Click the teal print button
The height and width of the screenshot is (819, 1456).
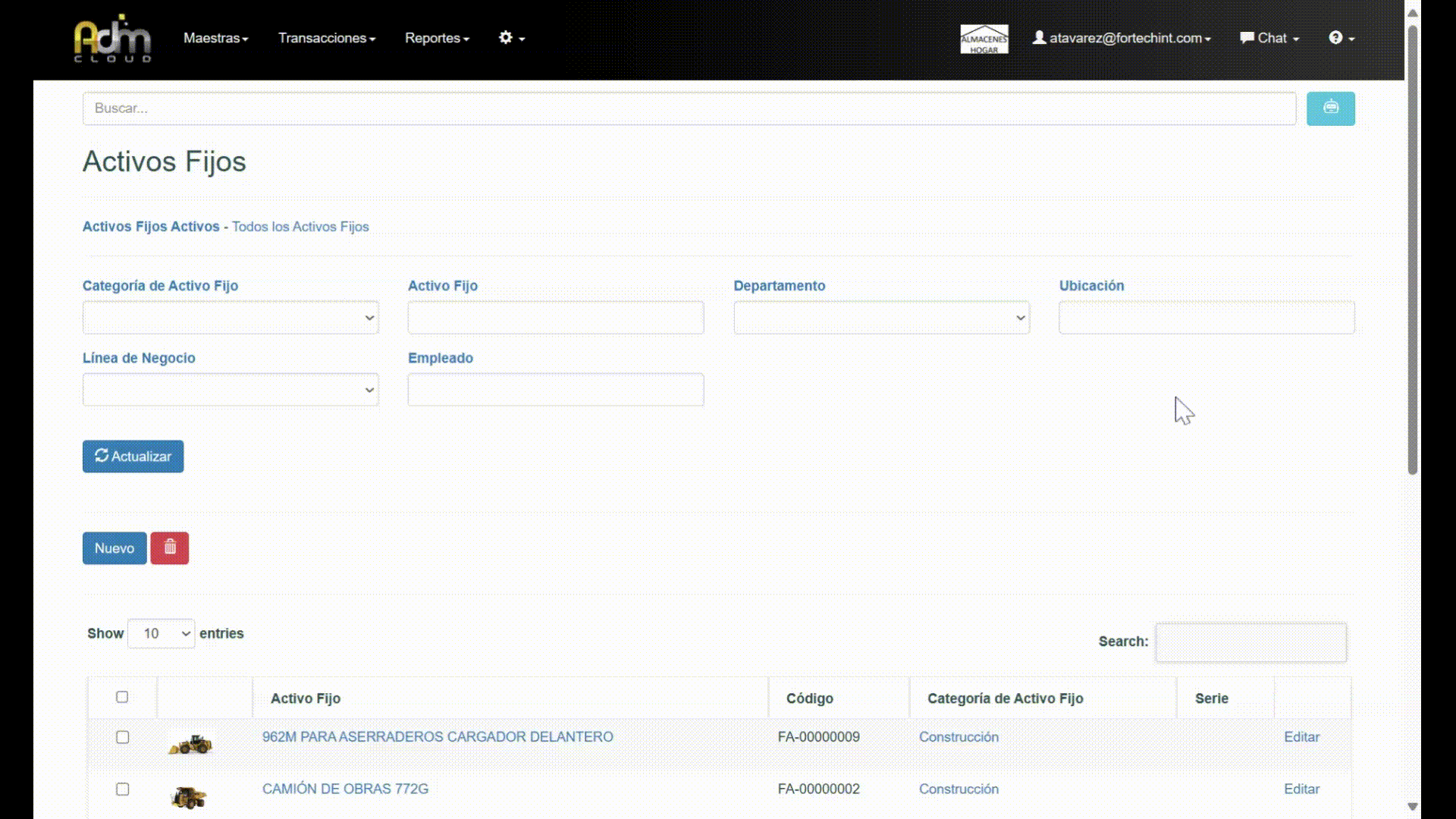[x=1330, y=108]
